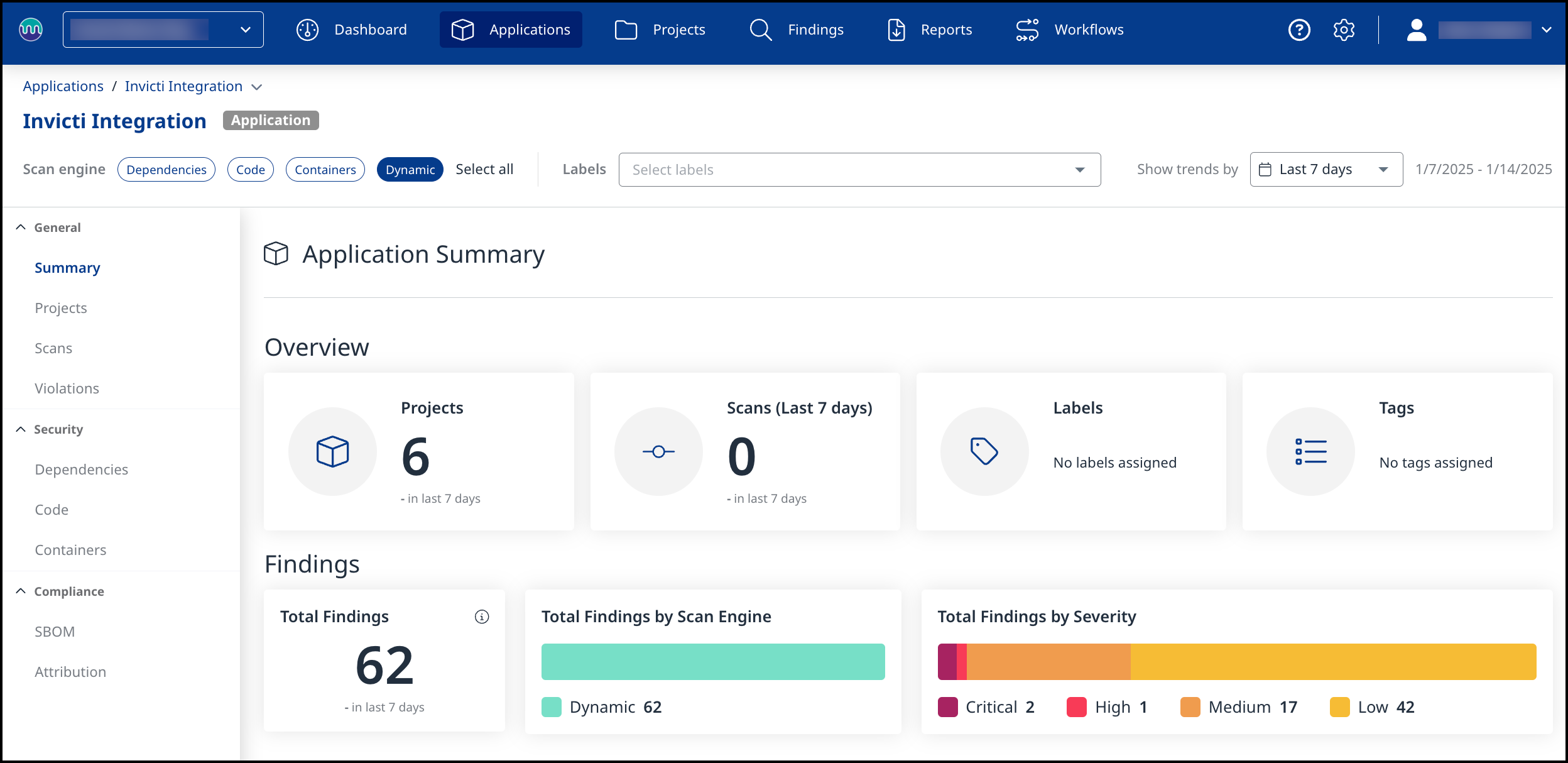
Task: Click the Applications breadcrumb link
Action: (63, 86)
